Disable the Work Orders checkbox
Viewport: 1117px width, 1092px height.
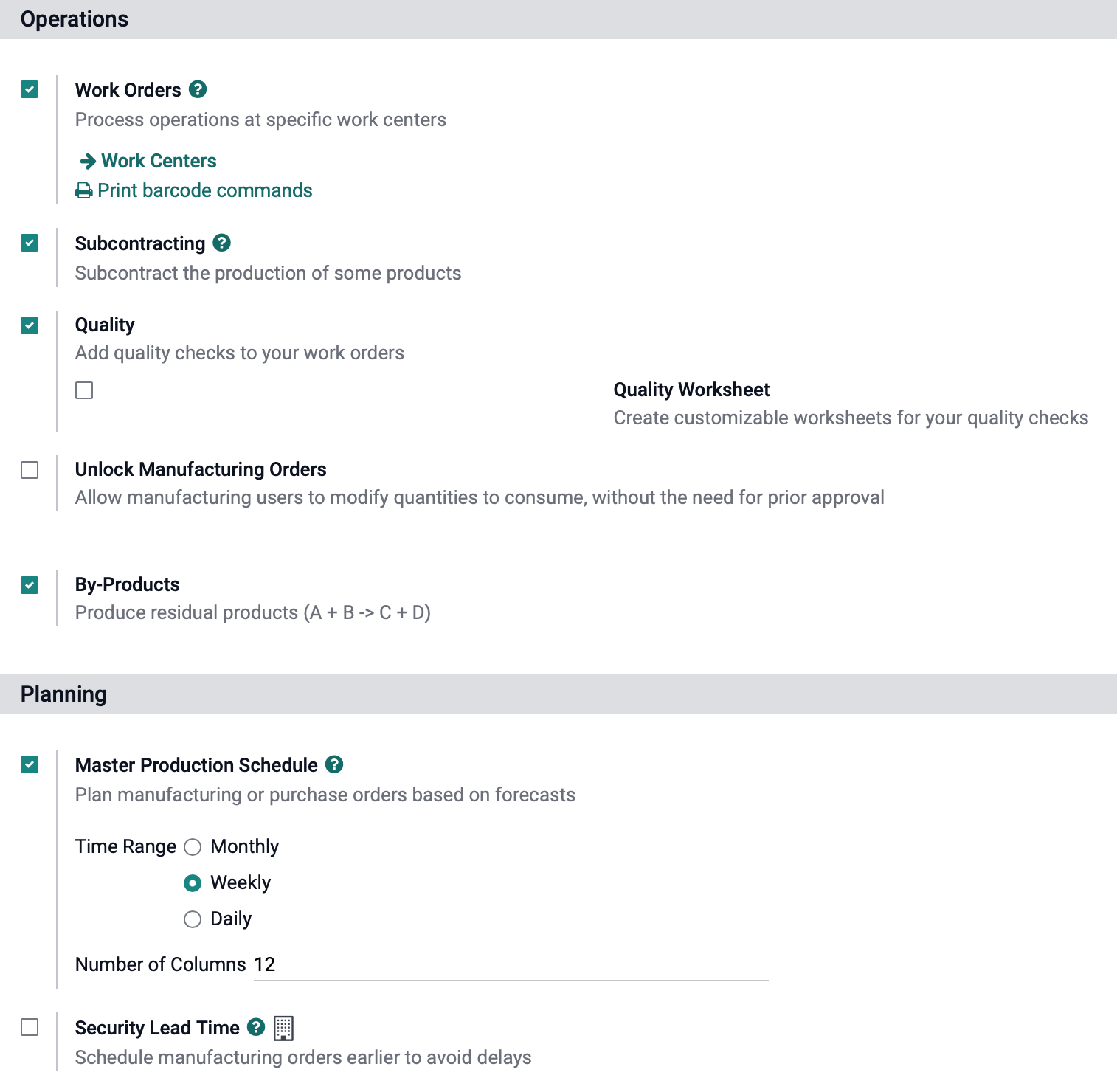[x=30, y=89]
